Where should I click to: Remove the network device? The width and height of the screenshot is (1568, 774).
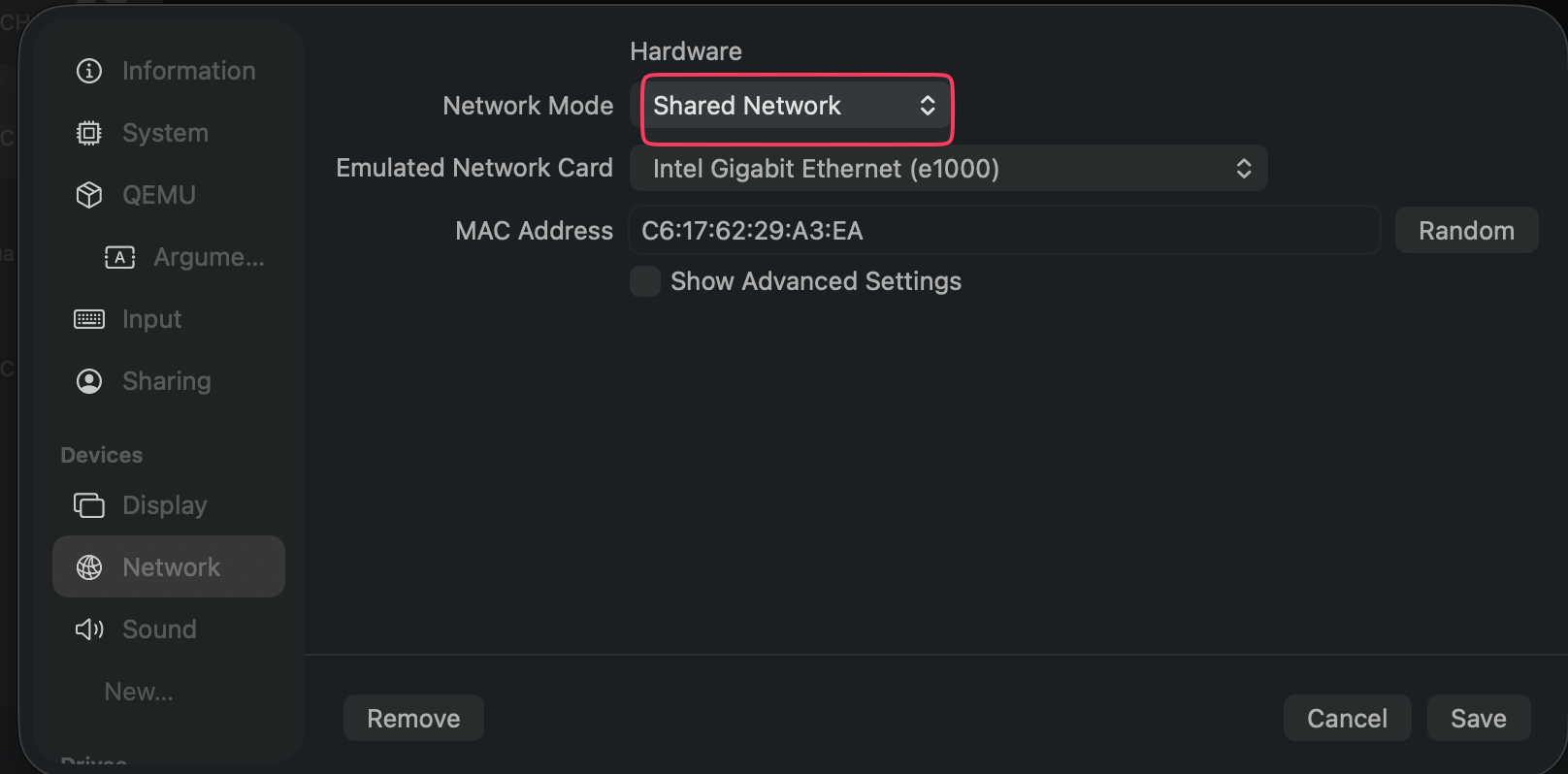[413, 718]
